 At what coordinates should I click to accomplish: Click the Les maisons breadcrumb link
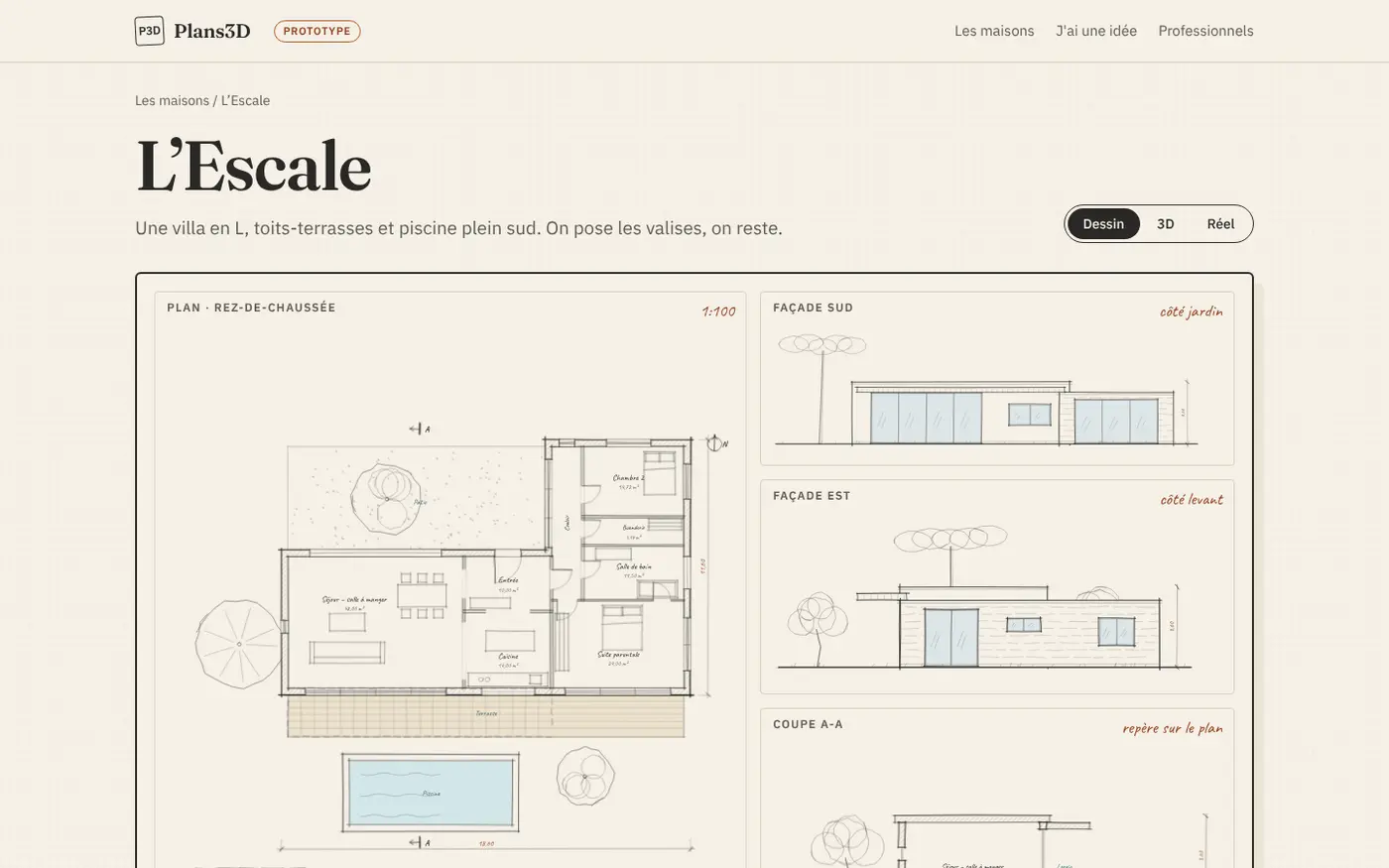pos(172,100)
